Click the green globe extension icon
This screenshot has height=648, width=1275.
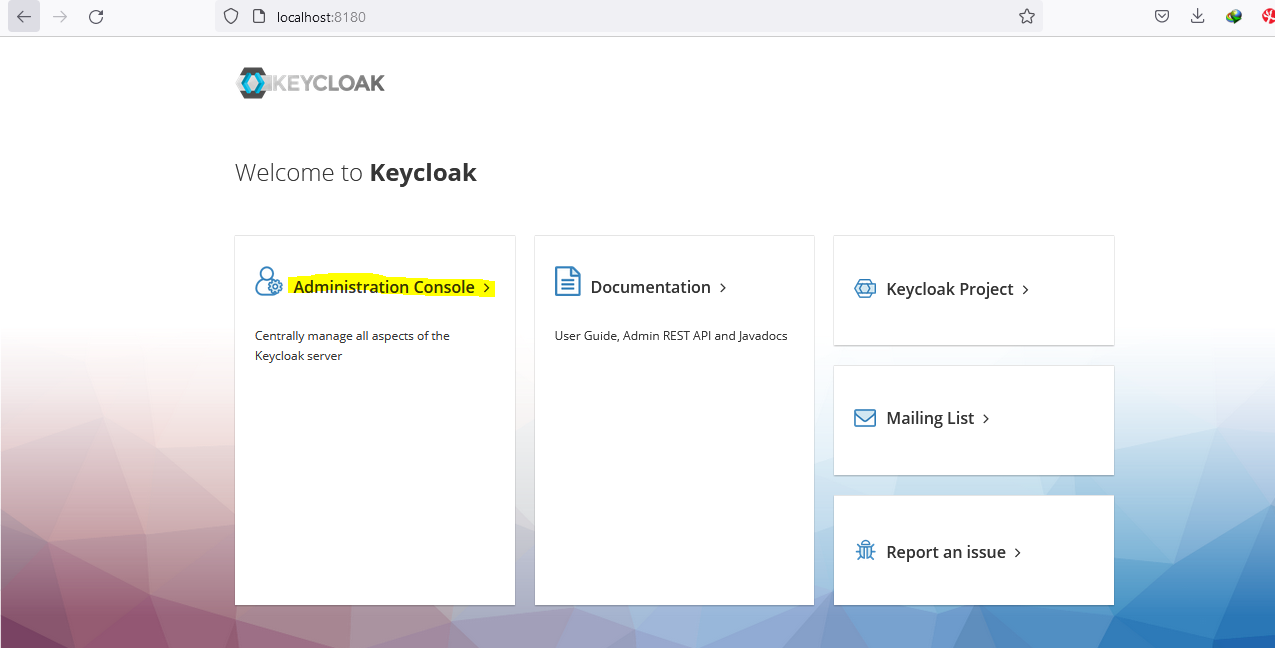coord(1234,16)
